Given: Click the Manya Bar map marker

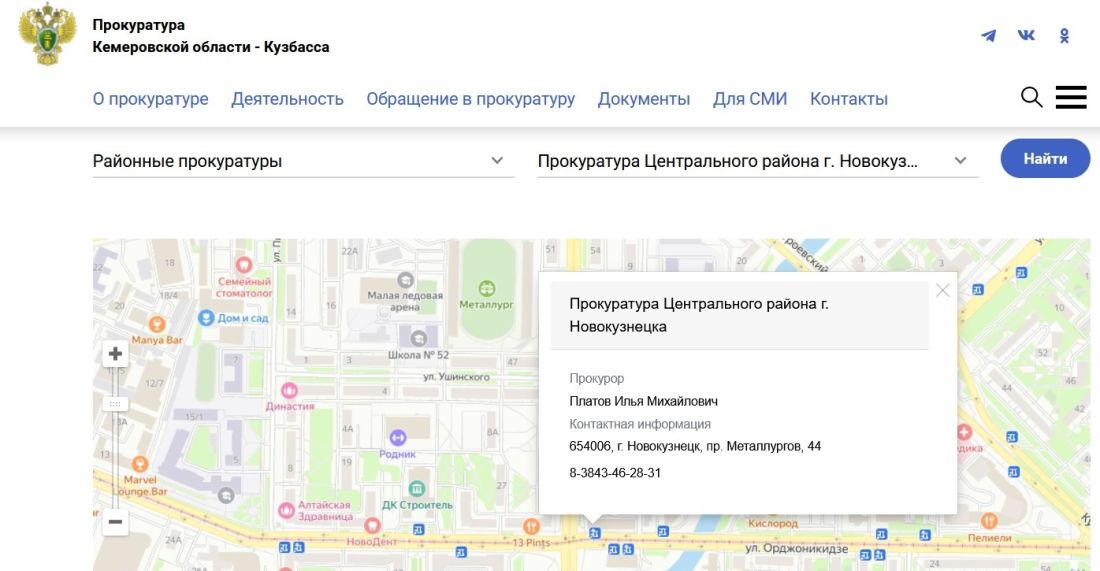Looking at the screenshot, I should (x=156, y=324).
